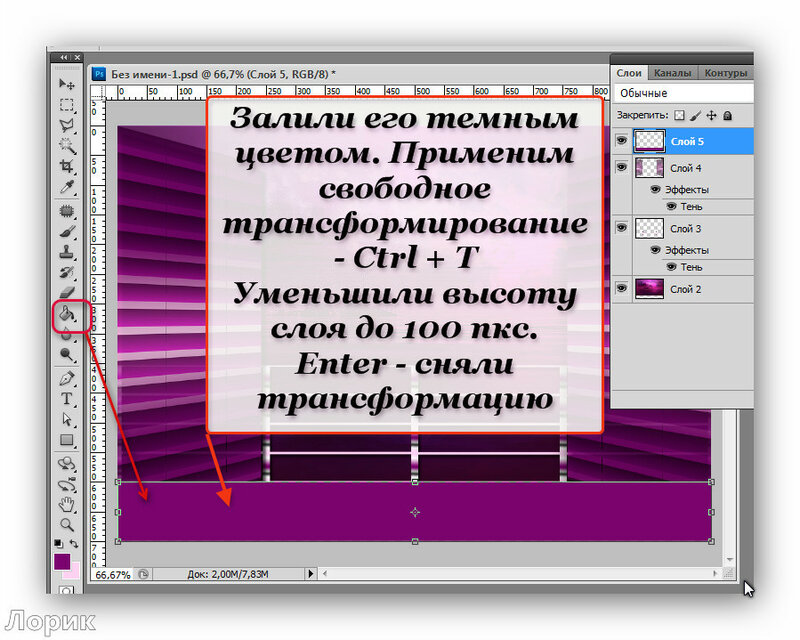
Task: Hide layer Слой 2
Action: (621, 288)
